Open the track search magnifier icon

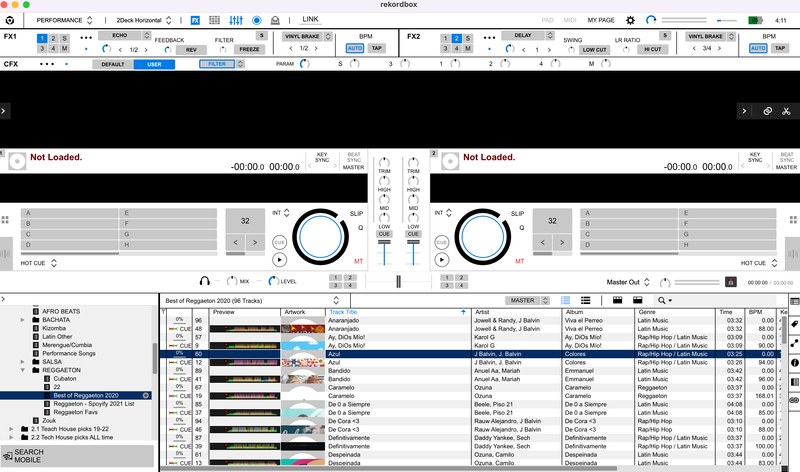663,299
